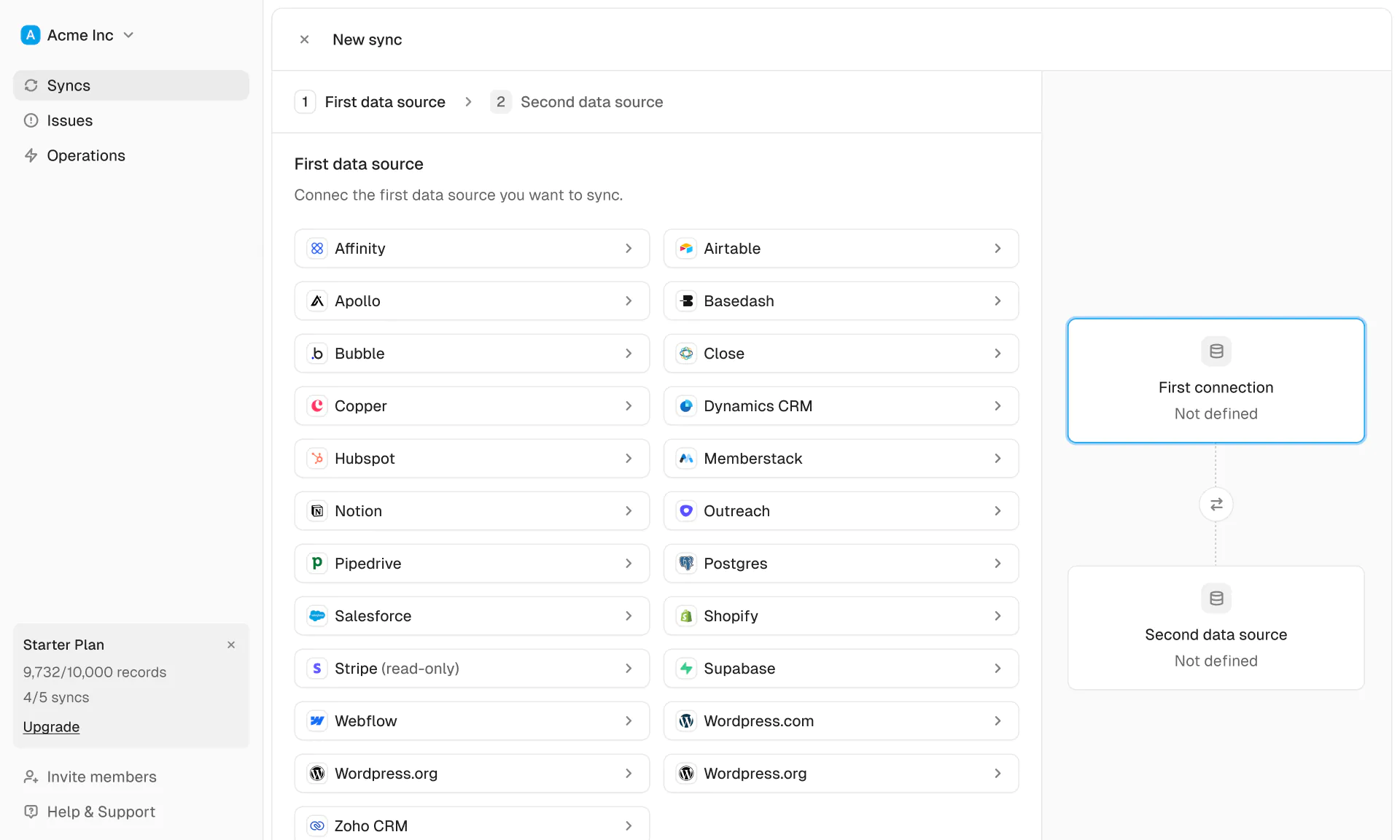Screen dimensions: 1400x840
Task: Select Stripe (read-only) as data source
Action: pos(472,669)
